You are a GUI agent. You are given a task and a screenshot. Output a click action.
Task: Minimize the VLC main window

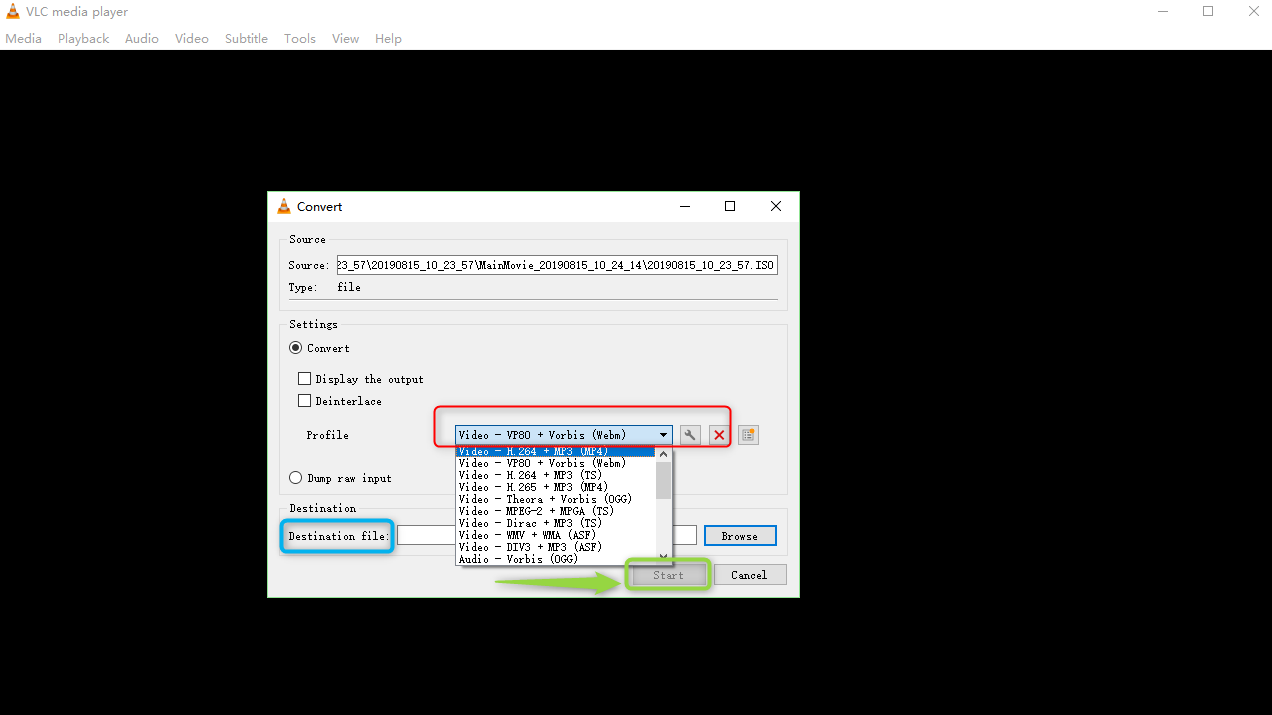1163,11
